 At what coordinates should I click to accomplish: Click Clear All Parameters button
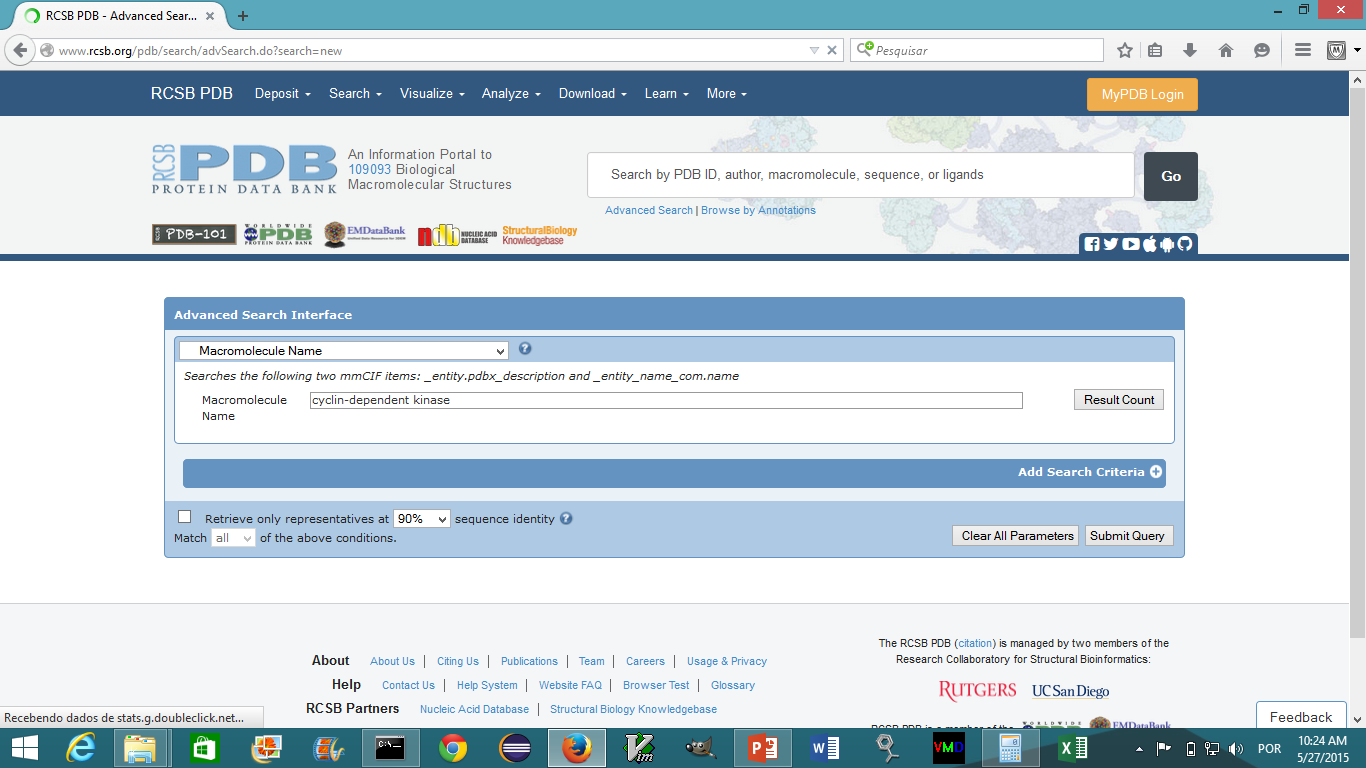click(x=1017, y=536)
